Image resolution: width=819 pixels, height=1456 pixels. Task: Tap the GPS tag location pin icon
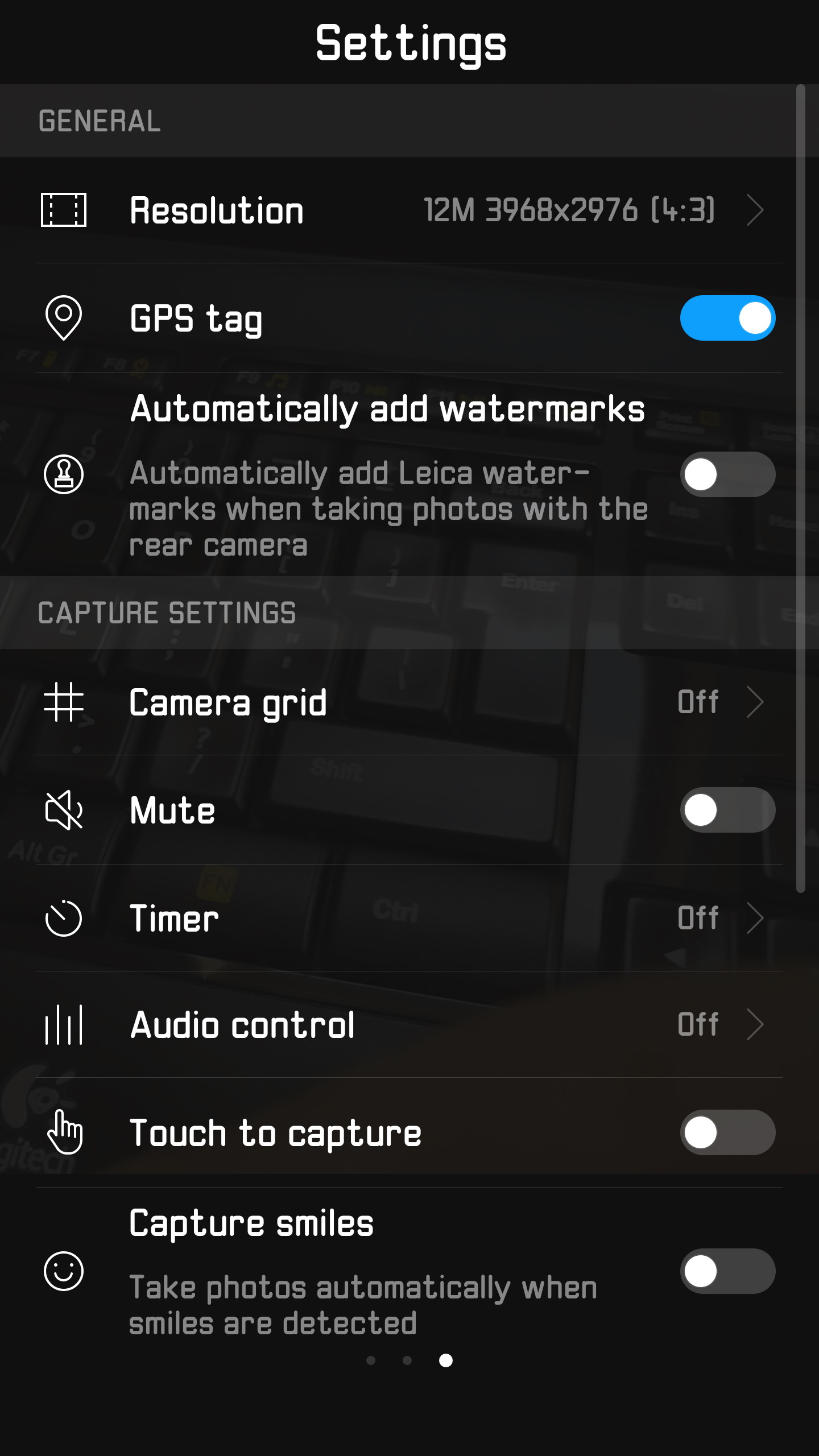[x=64, y=317]
